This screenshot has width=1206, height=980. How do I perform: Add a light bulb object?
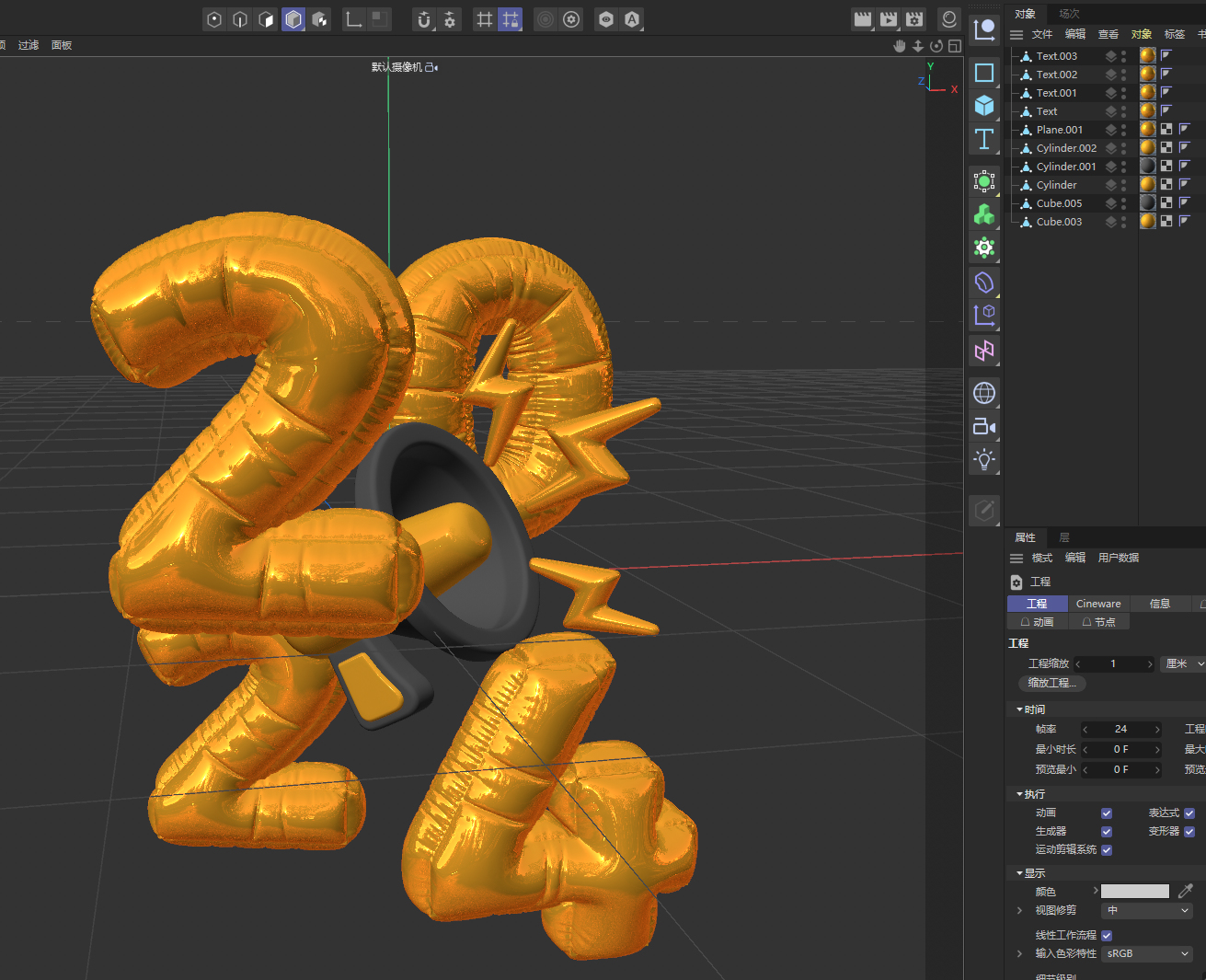click(x=984, y=459)
